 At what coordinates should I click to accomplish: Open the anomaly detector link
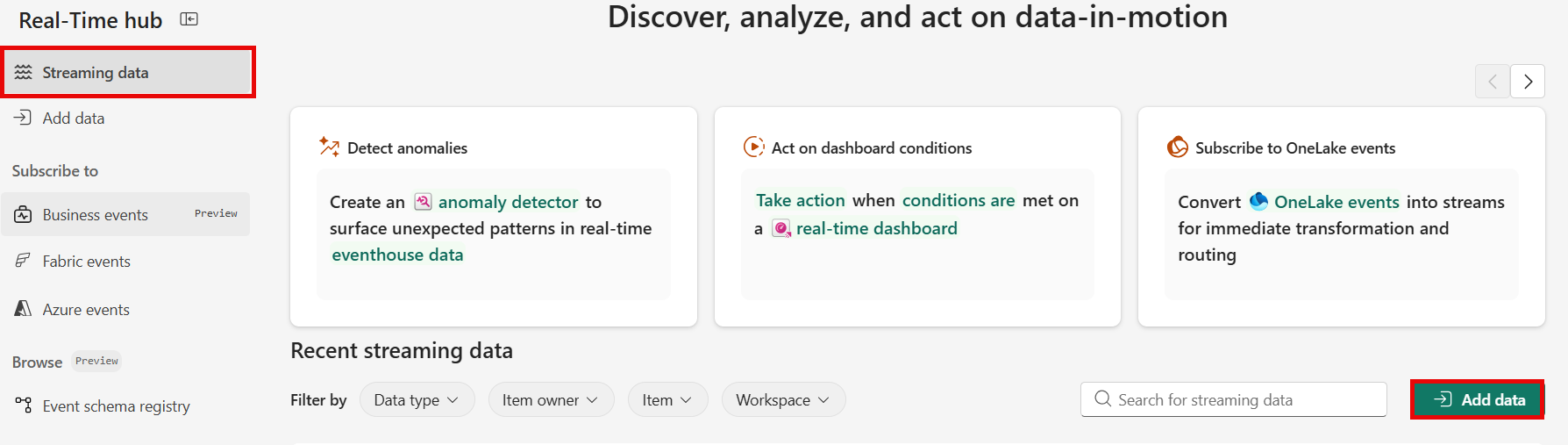tap(508, 202)
